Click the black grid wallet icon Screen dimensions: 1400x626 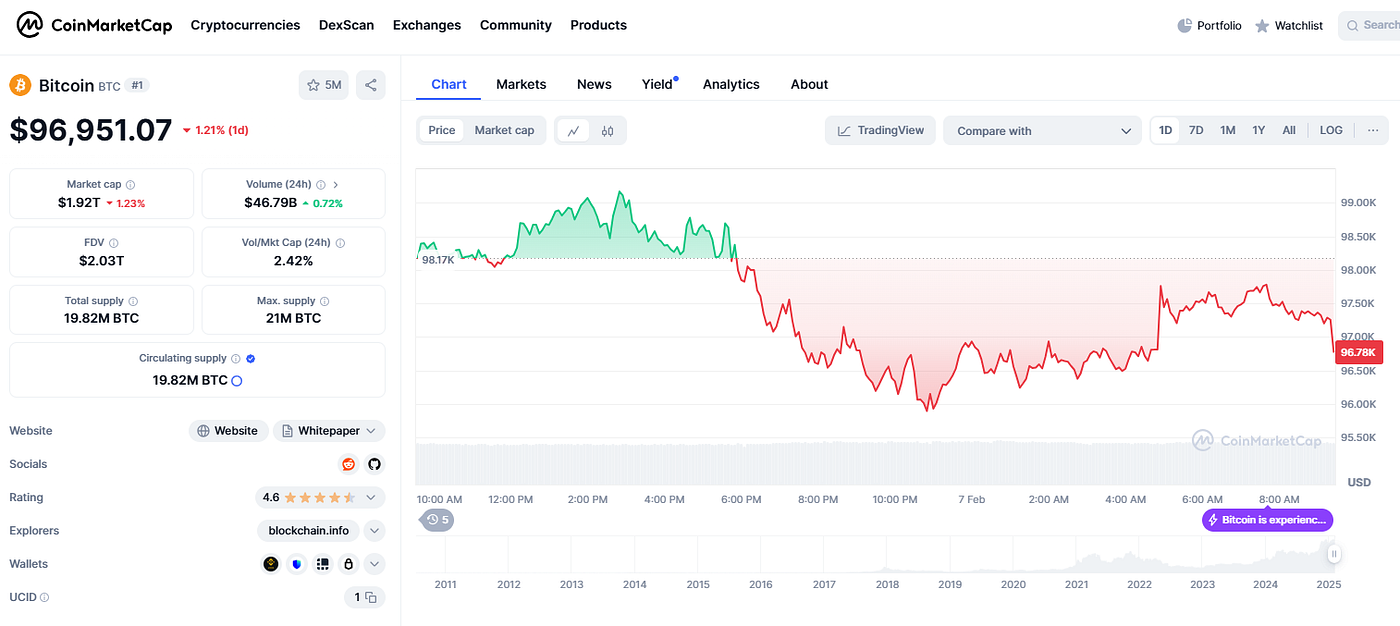coord(322,564)
